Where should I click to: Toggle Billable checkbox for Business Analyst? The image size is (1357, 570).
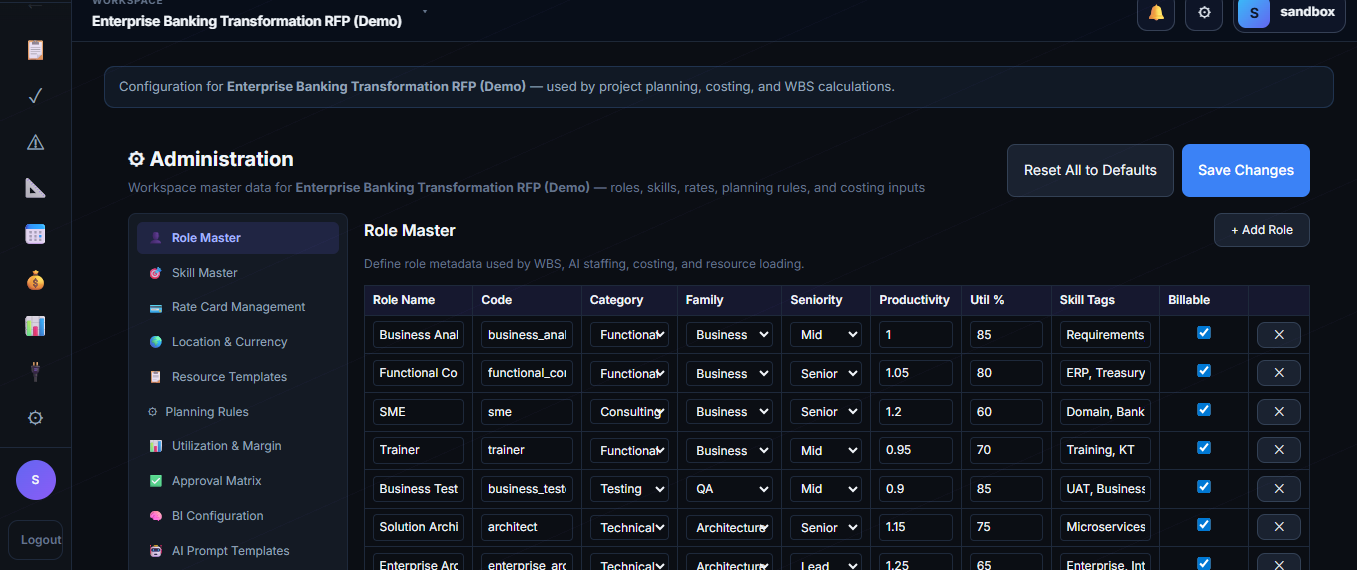click(x=1204, y=333)
